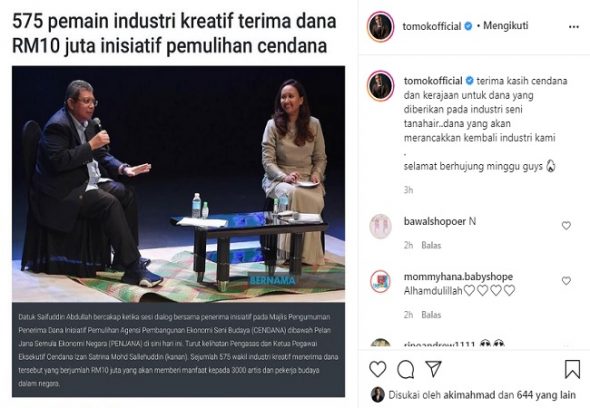590x408 pixels.
Task: Click tomokofficial username in caption
Action: [433, 81]
